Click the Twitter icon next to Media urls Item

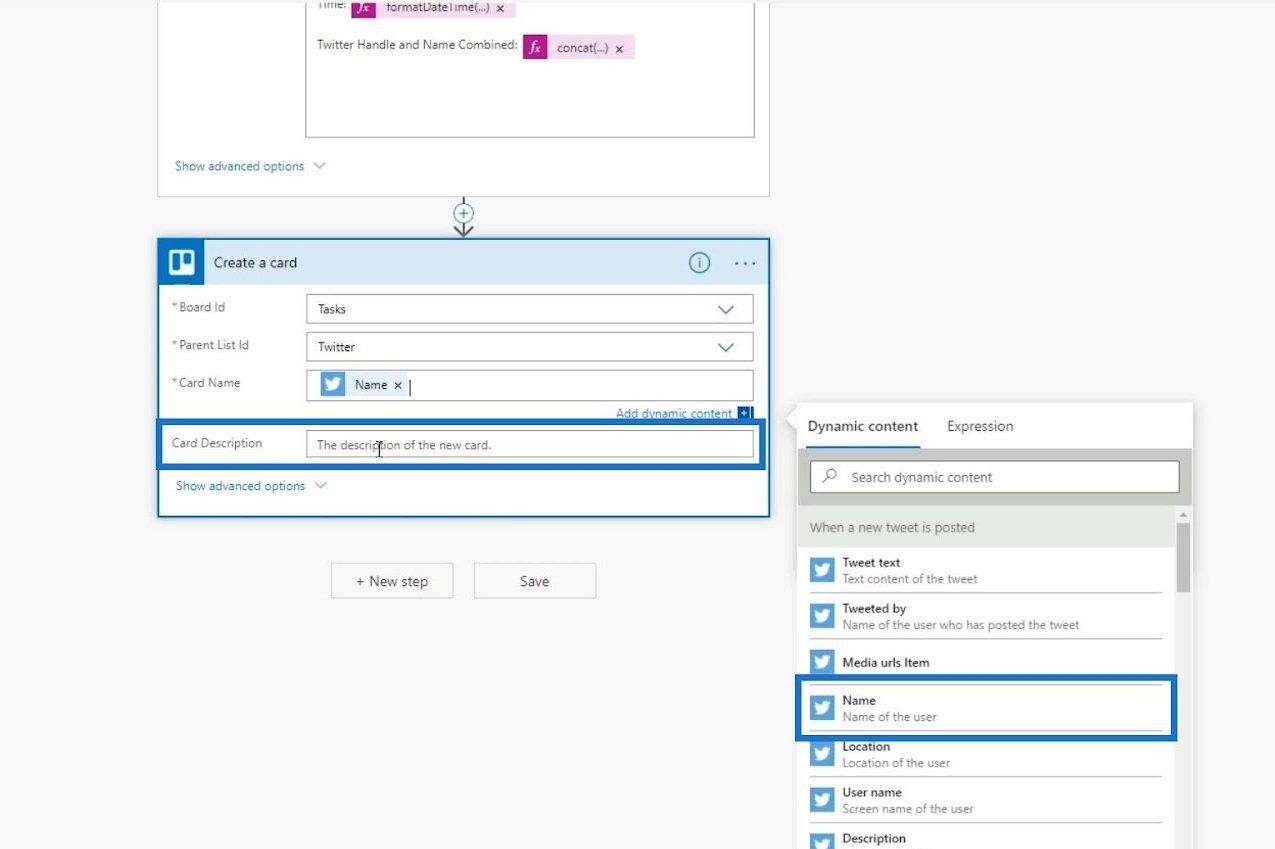click(x=822, y=662)
